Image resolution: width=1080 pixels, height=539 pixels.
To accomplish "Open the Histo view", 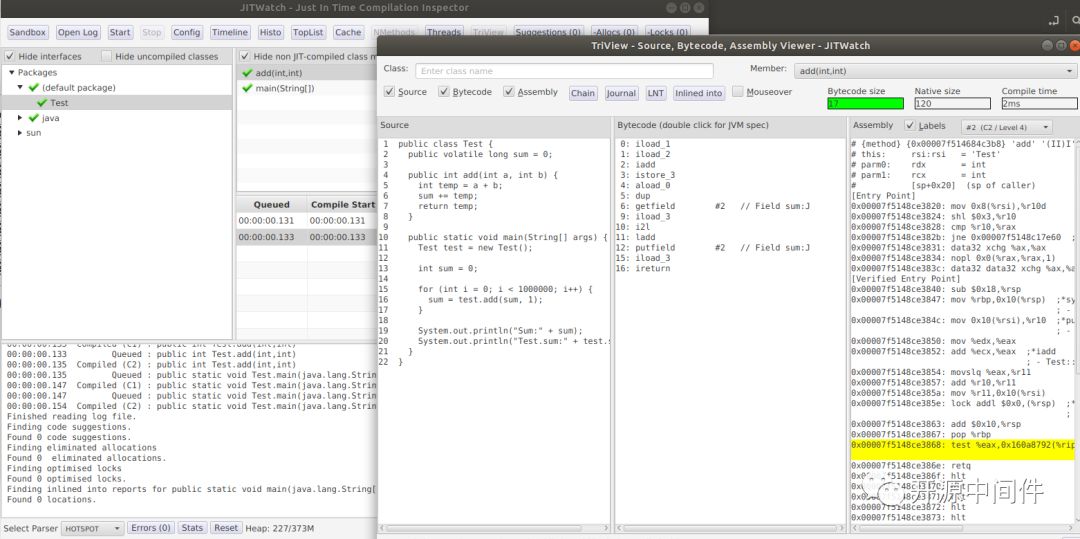I will click(271, 32).
